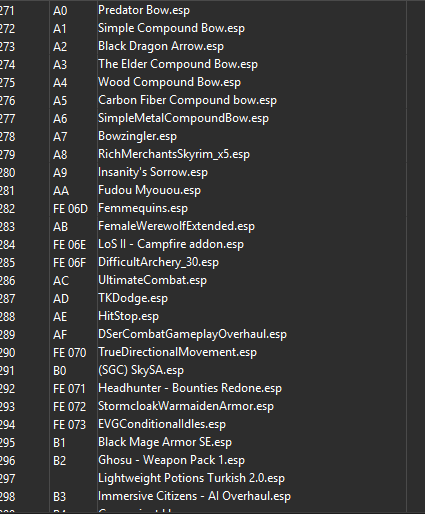425x514 pixels.
Task: Click mod index A1 cell
Action: (x=60, y=29)
